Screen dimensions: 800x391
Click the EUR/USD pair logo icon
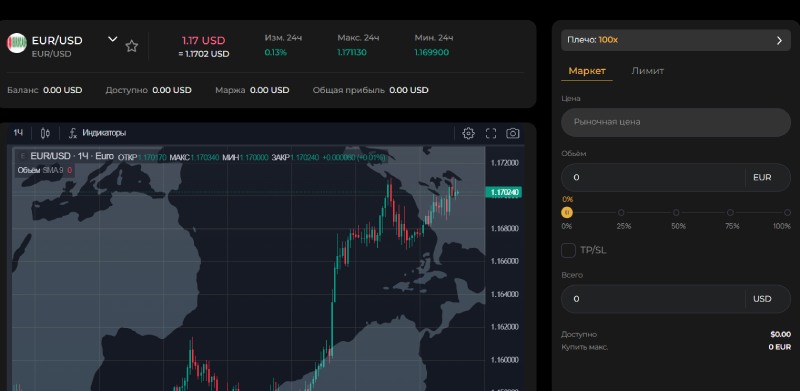tap(16, 43)
